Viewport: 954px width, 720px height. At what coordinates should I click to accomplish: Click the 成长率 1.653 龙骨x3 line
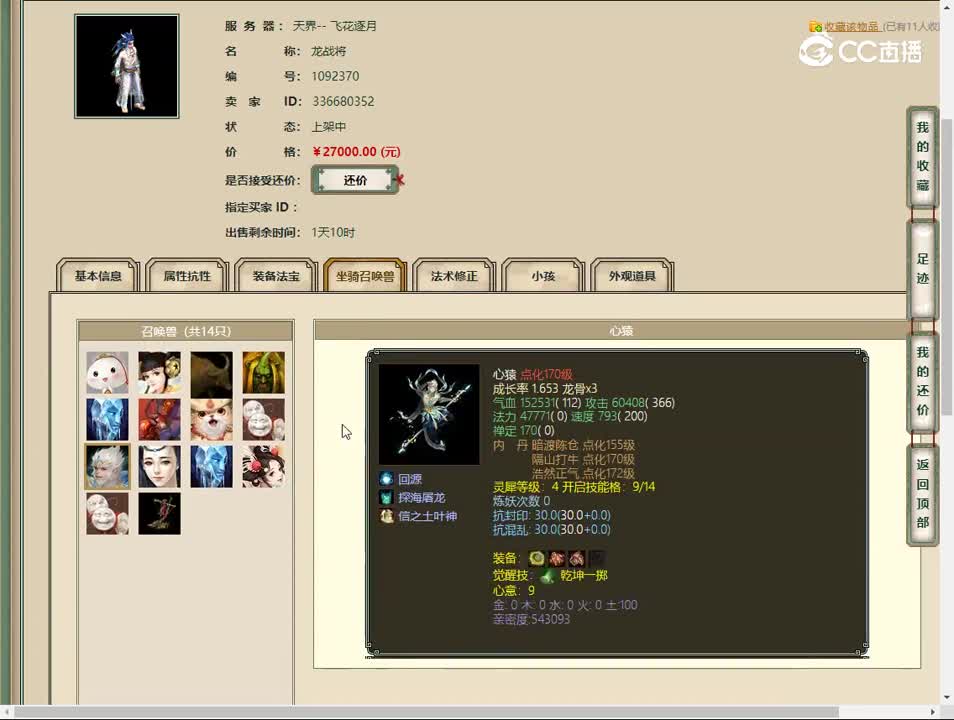[545, 388]
